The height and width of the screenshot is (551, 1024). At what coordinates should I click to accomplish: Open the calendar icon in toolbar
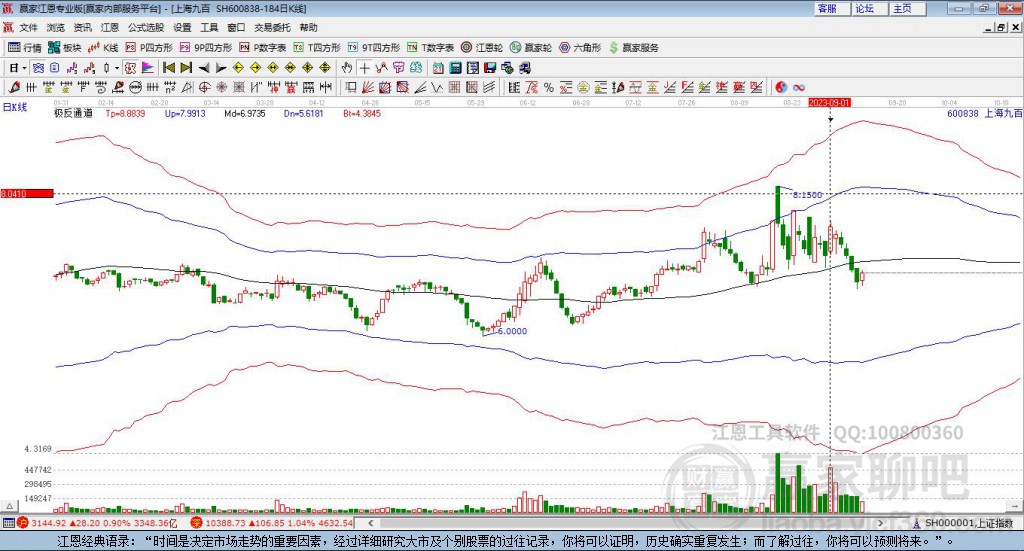(x=438, y=68)
